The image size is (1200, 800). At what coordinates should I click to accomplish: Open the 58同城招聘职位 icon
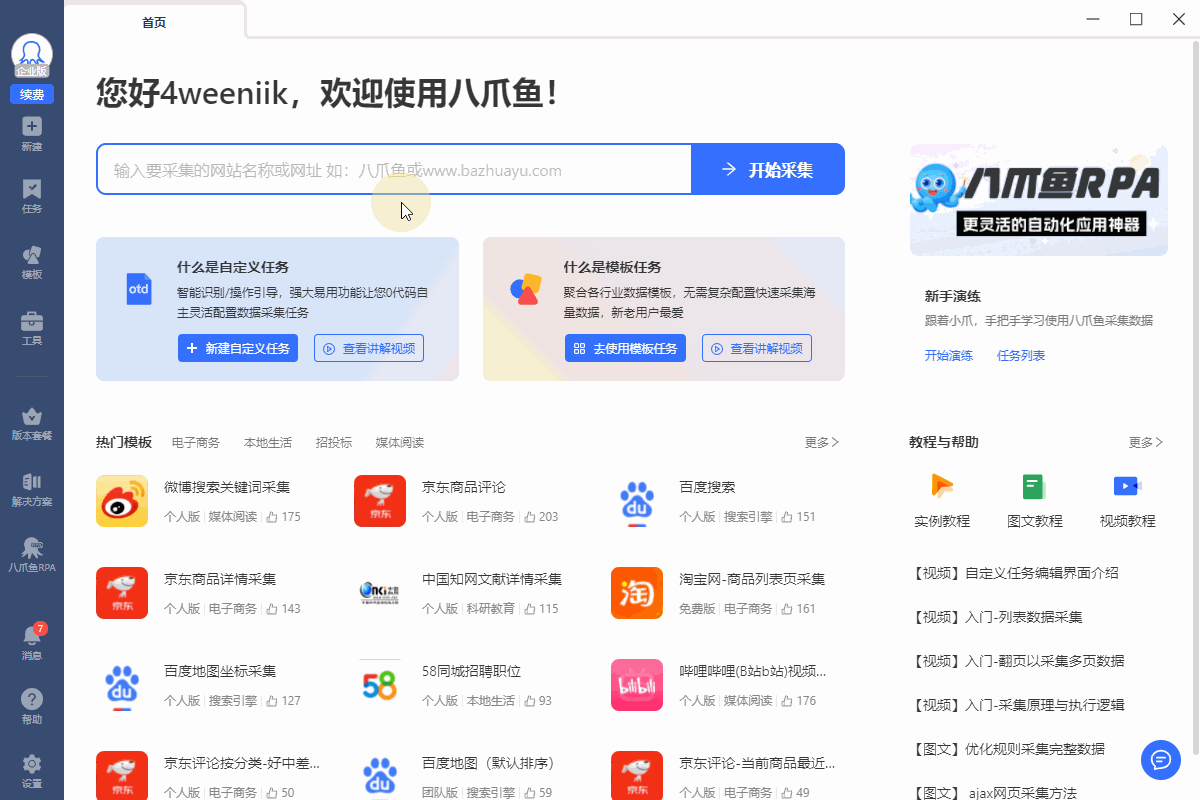coord(380,685)
